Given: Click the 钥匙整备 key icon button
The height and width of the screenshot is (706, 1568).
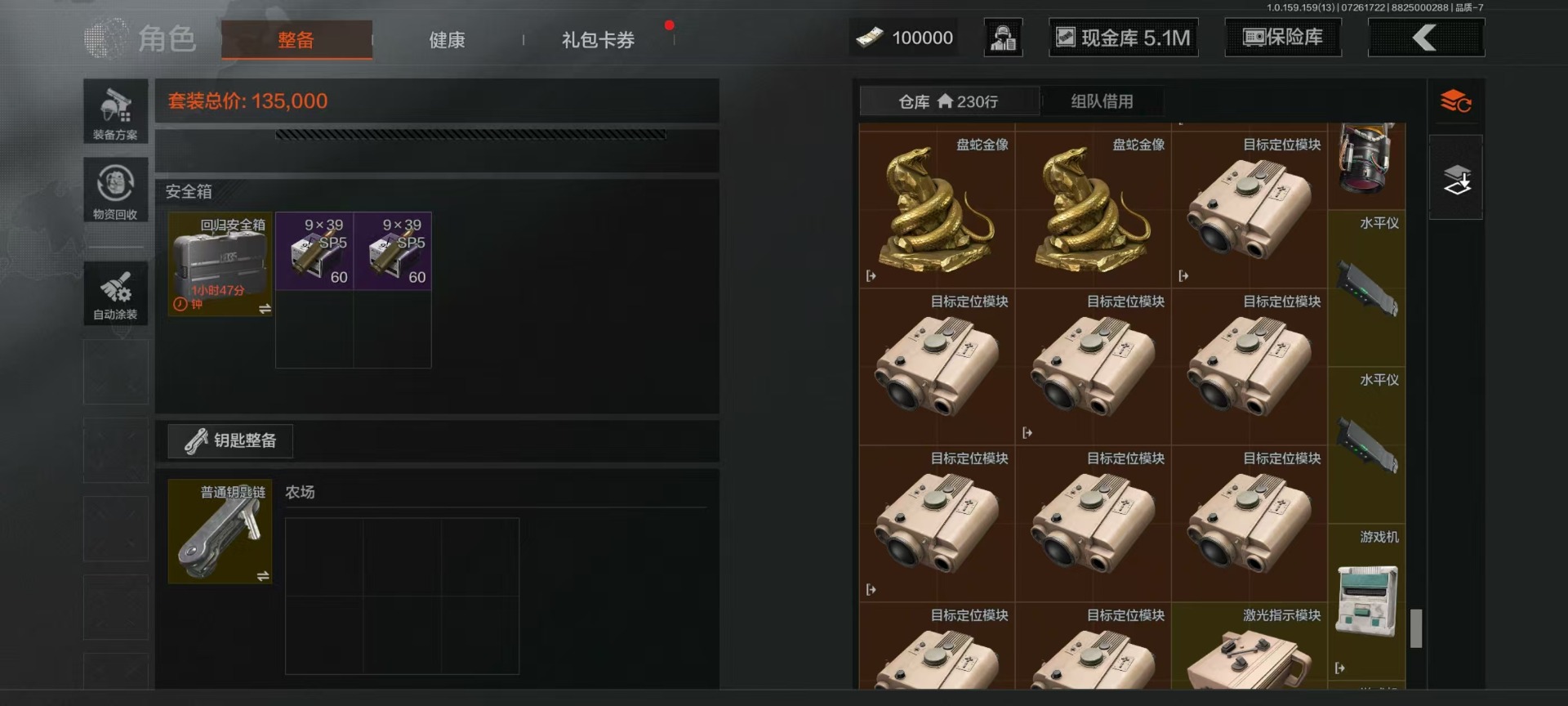Looking at the screenshot, I should [x=230, y=440].
